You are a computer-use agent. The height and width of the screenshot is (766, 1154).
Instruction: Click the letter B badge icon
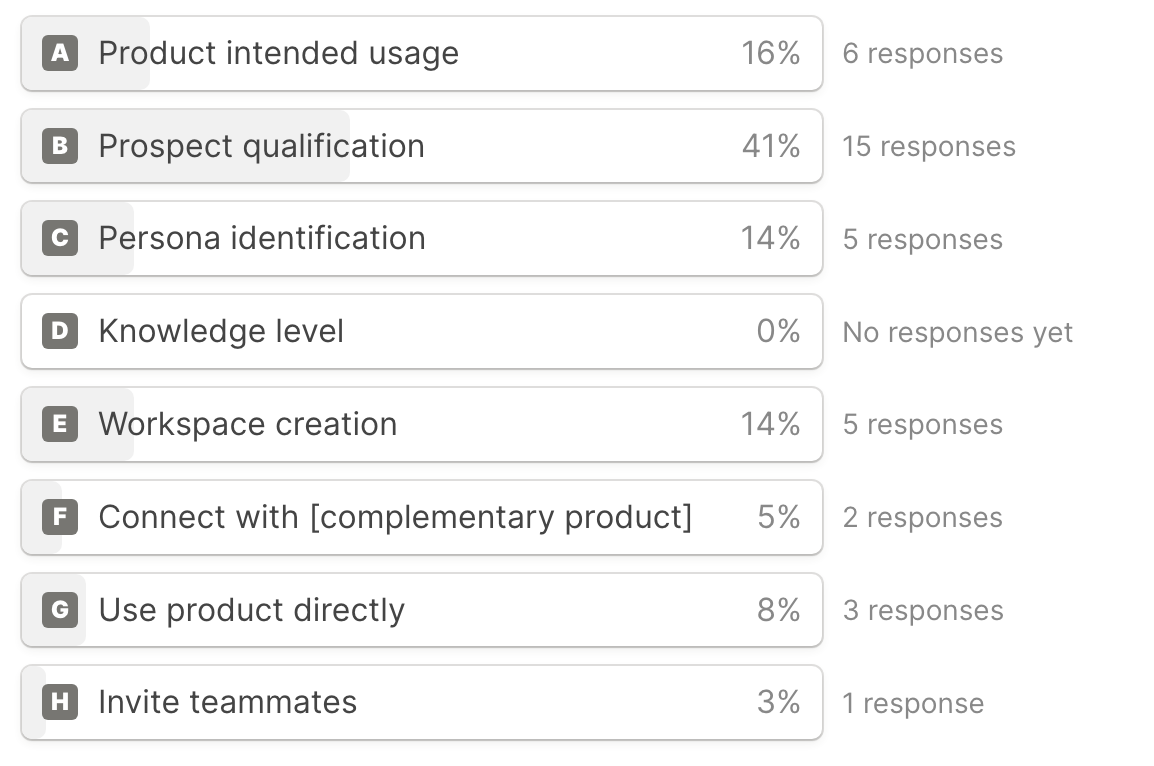tap(60, 146)
